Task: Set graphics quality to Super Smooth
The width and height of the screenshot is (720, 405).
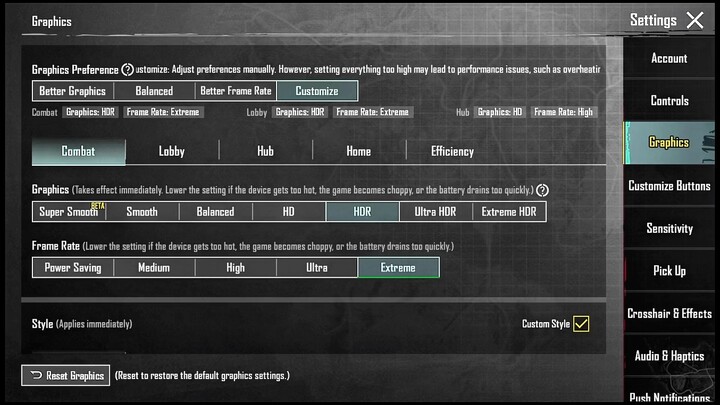Action: pyautogui.click(x=69, y=212)
